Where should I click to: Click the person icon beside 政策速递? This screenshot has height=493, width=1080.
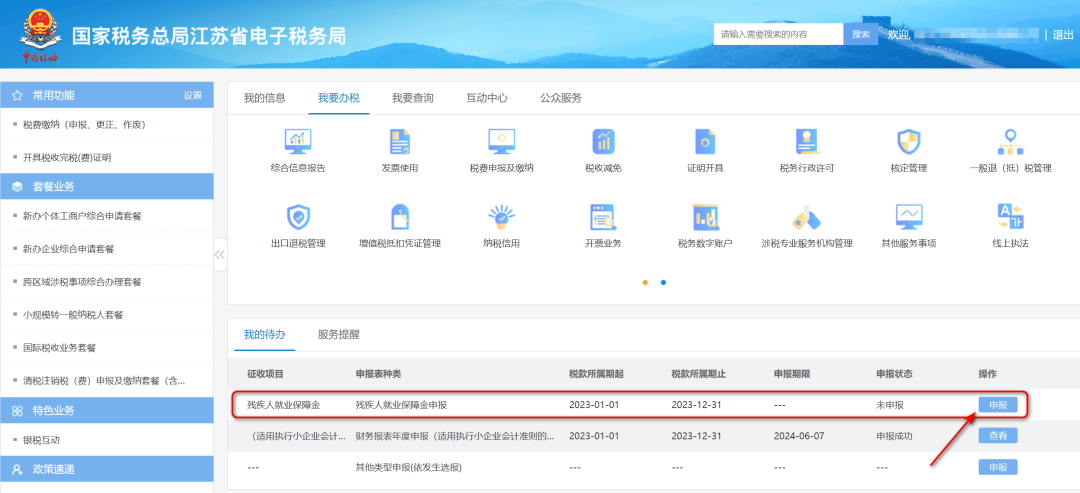coord(17,469)
